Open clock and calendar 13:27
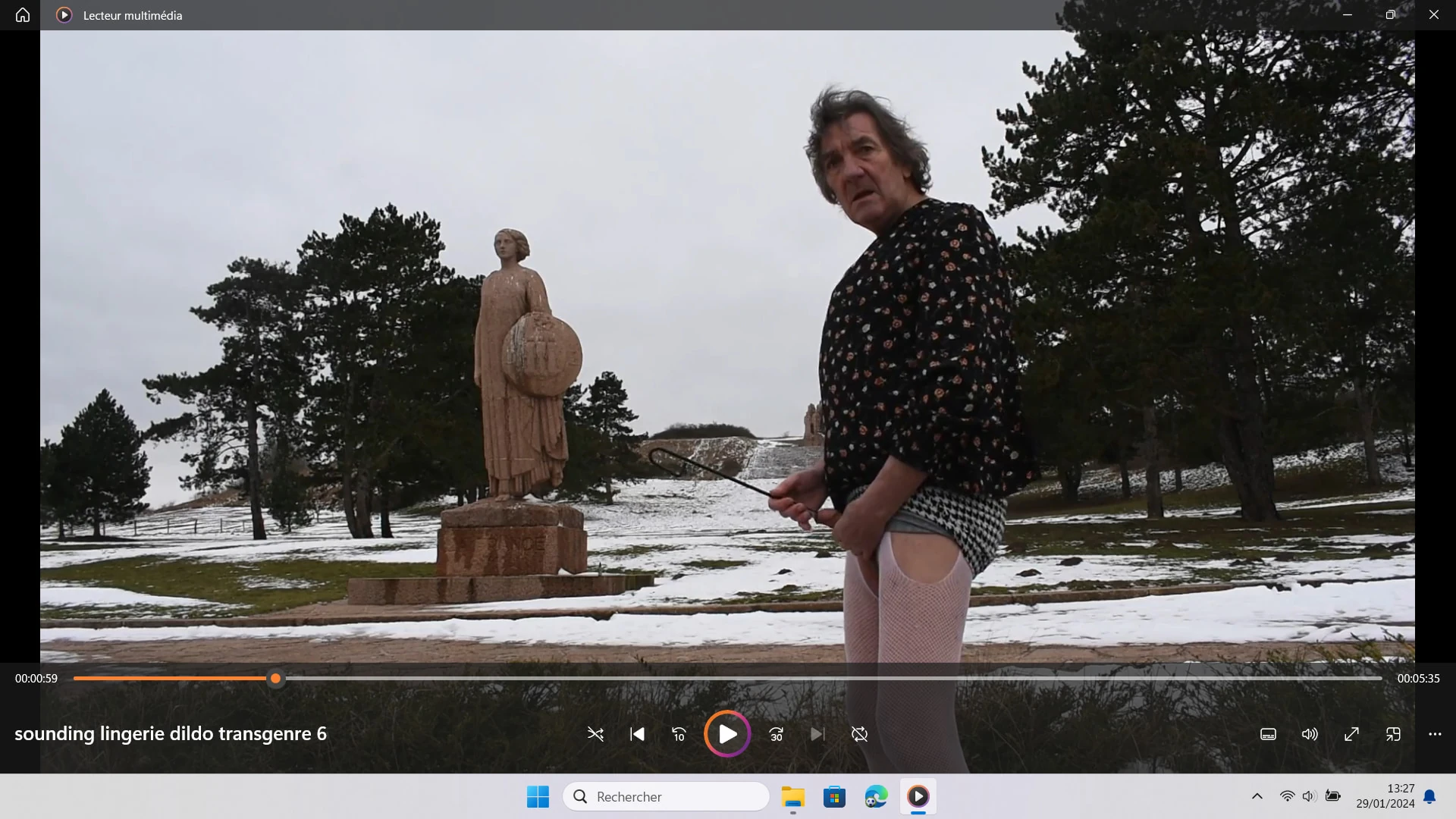Screen dimensions: 1456x819 pos(1385,796)
